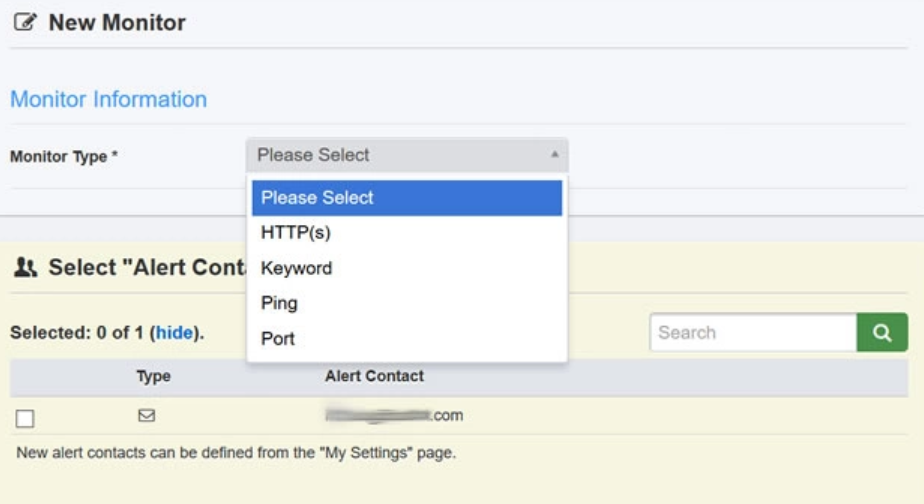Click the envelope icon in Type column
Viewport: 924px width, 504px height.
146,415
